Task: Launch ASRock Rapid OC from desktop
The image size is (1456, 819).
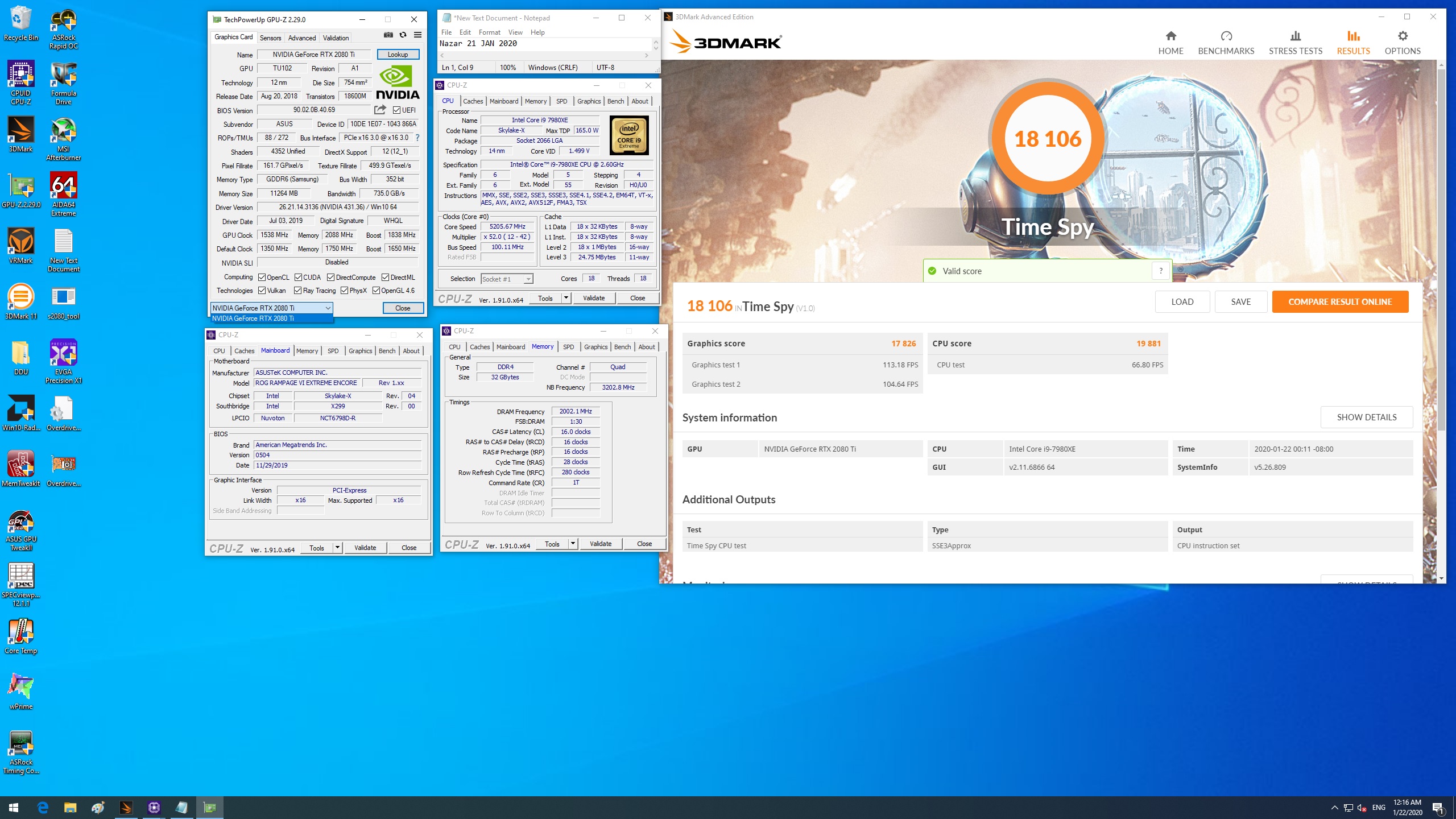Action: [x=63, y=28]
